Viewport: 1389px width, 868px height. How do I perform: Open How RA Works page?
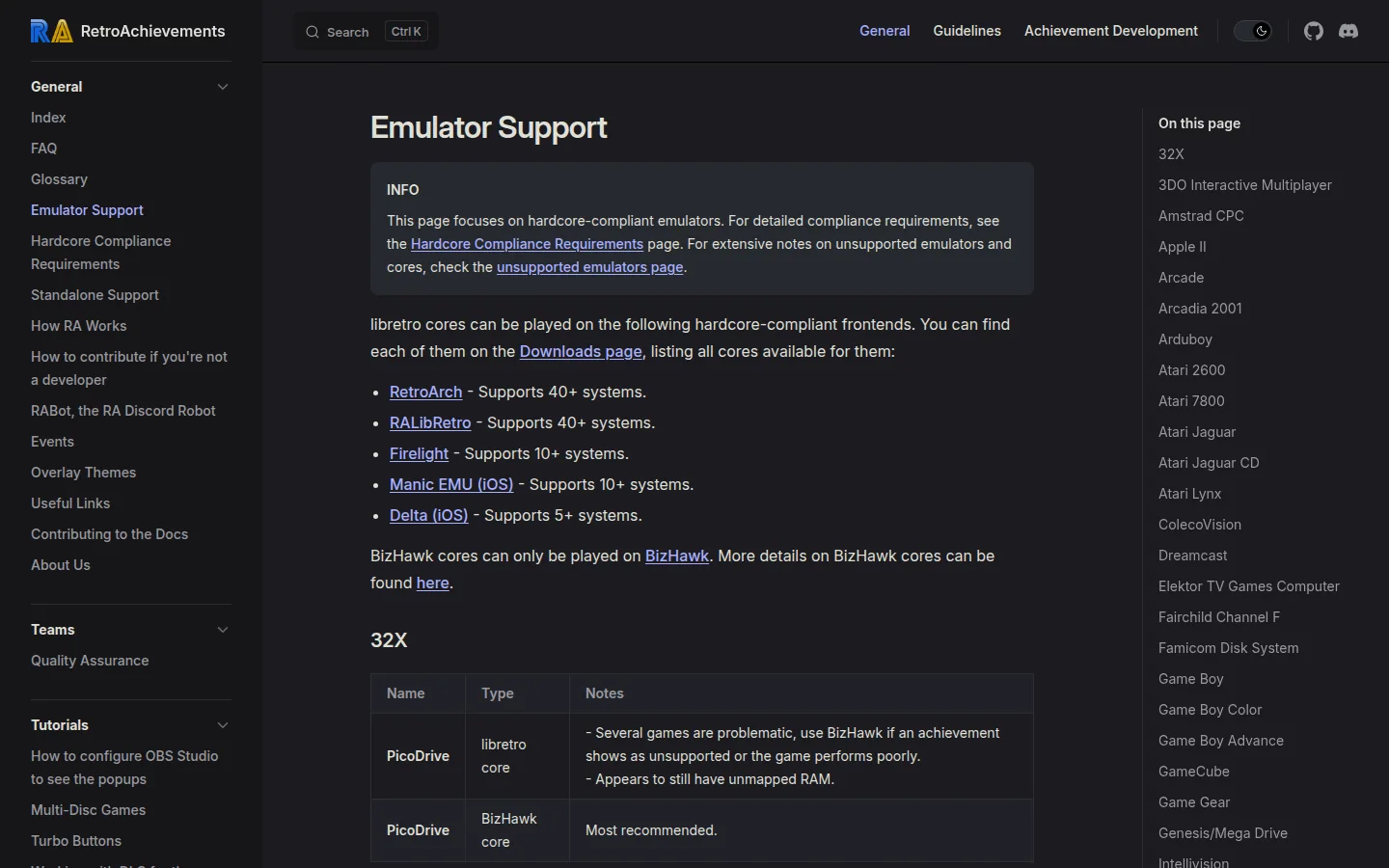pos(79,326)
